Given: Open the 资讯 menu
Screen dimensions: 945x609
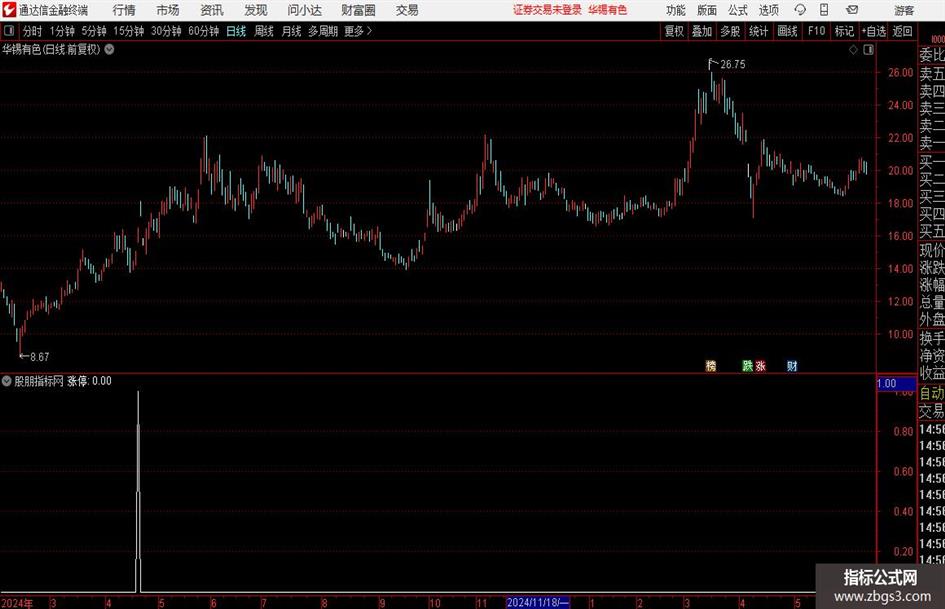Looking at the screenshot, I should point(212,10).
